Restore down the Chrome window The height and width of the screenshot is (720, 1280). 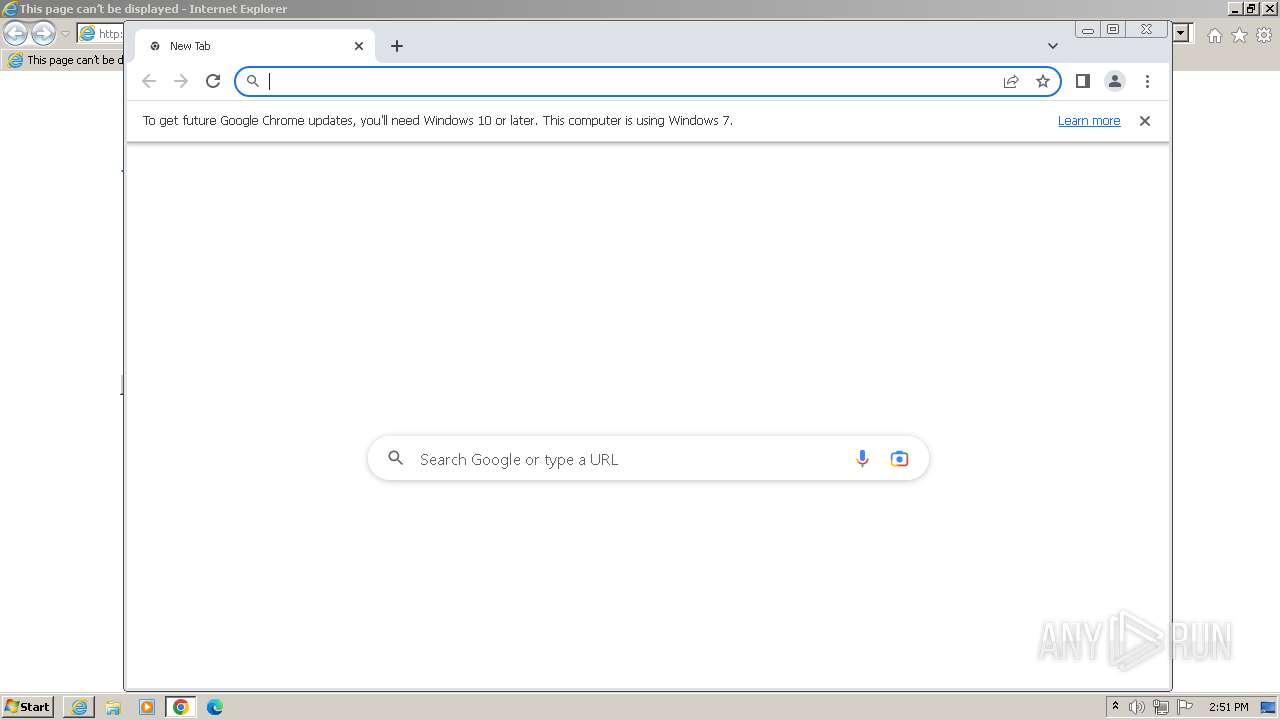[x=1113, y=29]
